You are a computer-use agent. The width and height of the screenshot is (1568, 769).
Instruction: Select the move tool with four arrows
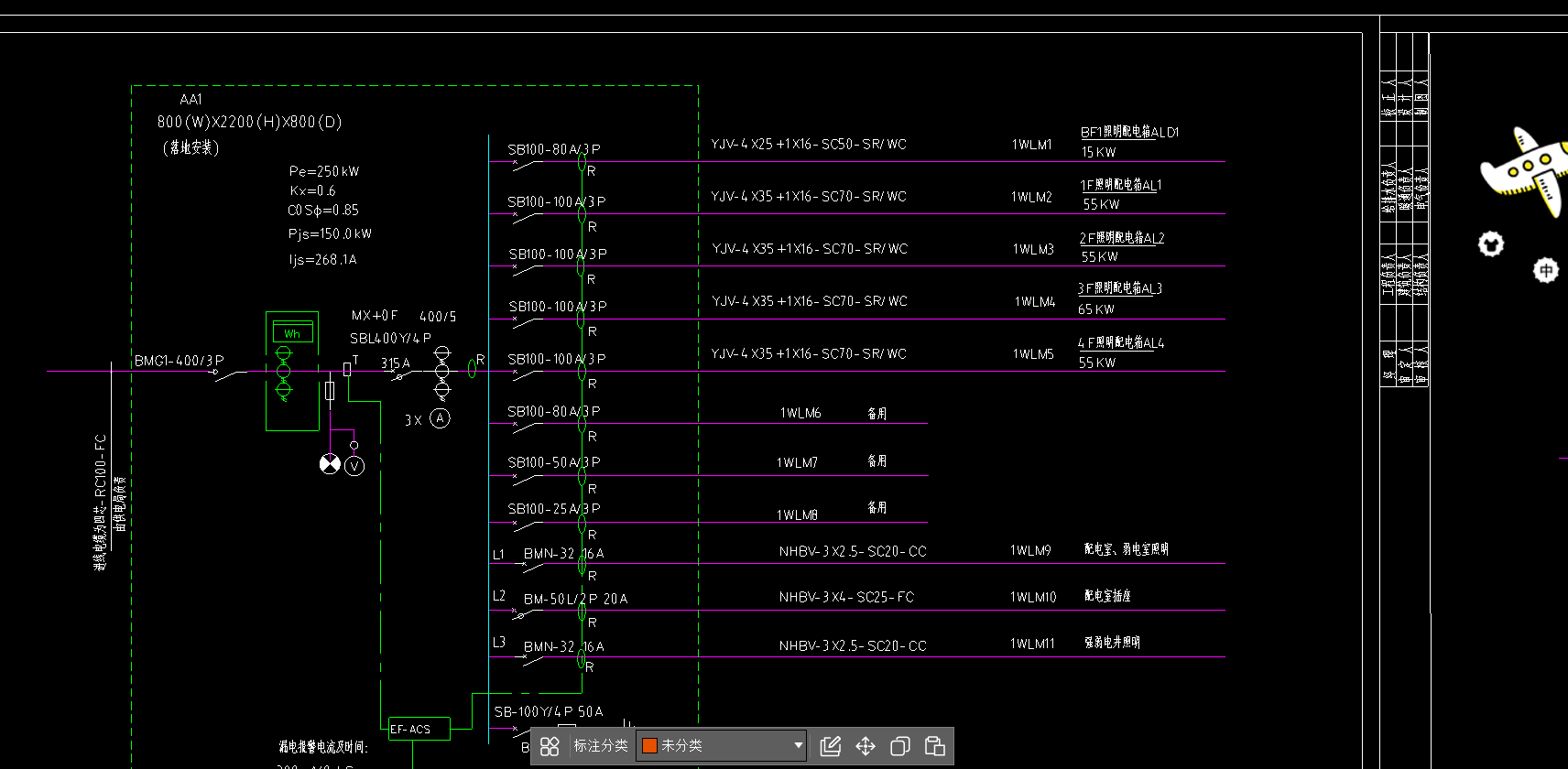tap(866, 746)
